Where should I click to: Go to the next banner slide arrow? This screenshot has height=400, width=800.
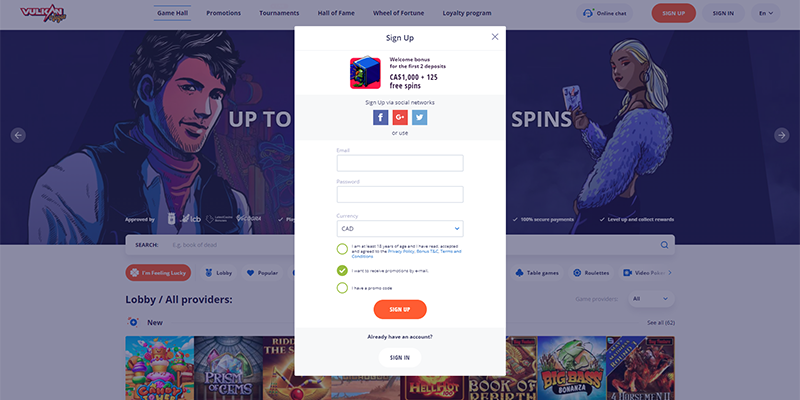coord(782,135)
